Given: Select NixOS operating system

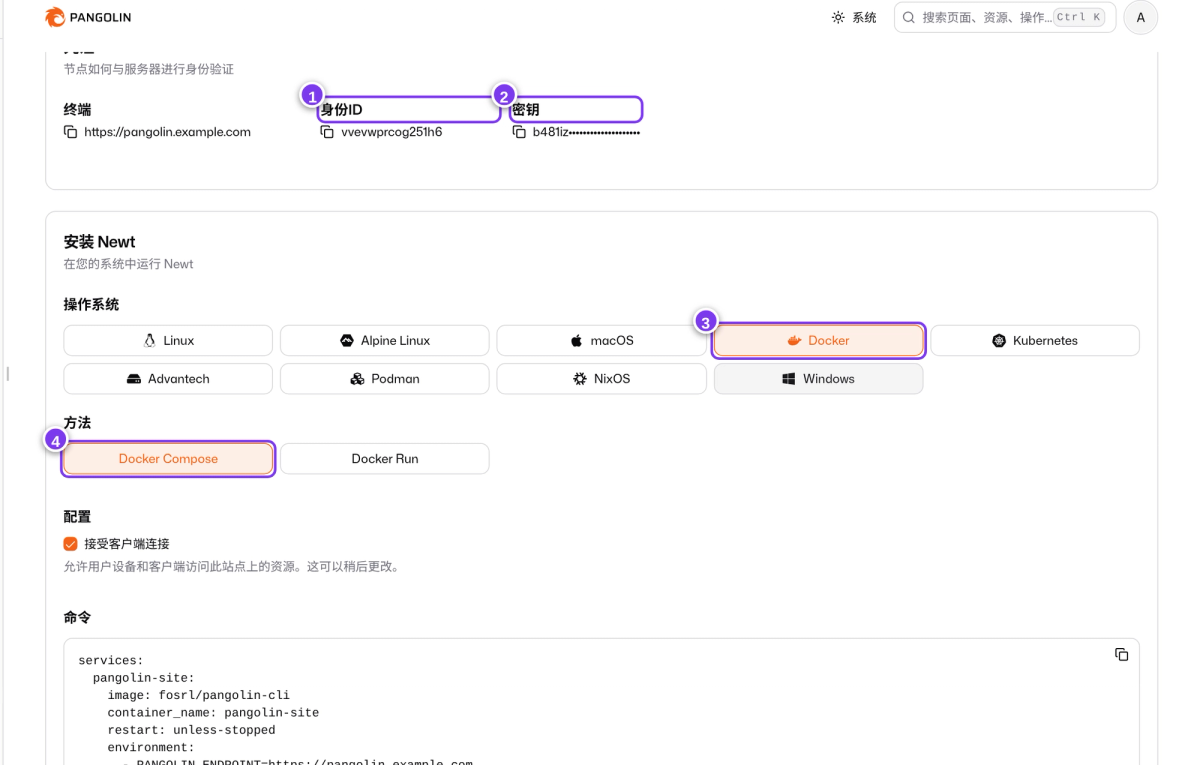Looking at the screenshot, I should pos(601,379).
